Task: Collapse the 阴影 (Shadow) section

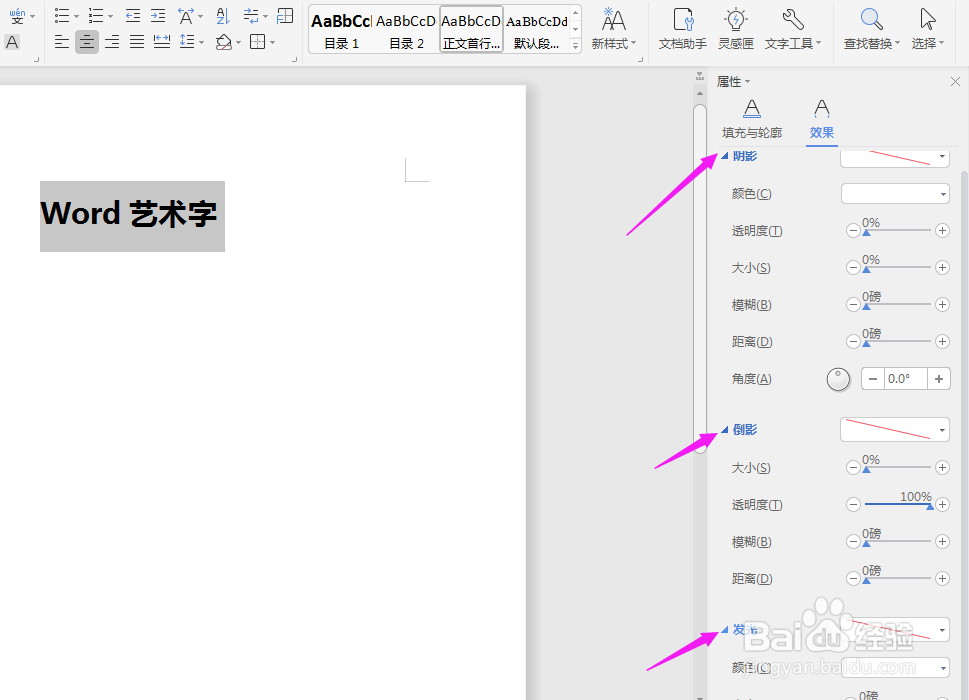Action: coord(726,155)
